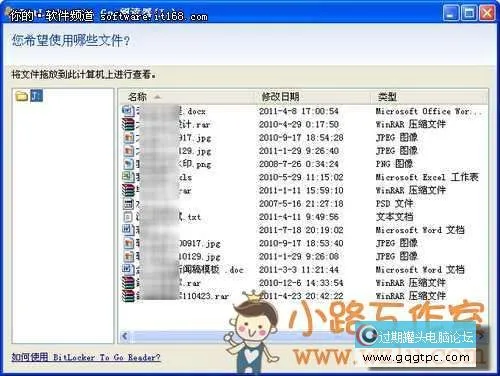Click the date 2011-4-11 9:49:56

click(x=299, y=217)
